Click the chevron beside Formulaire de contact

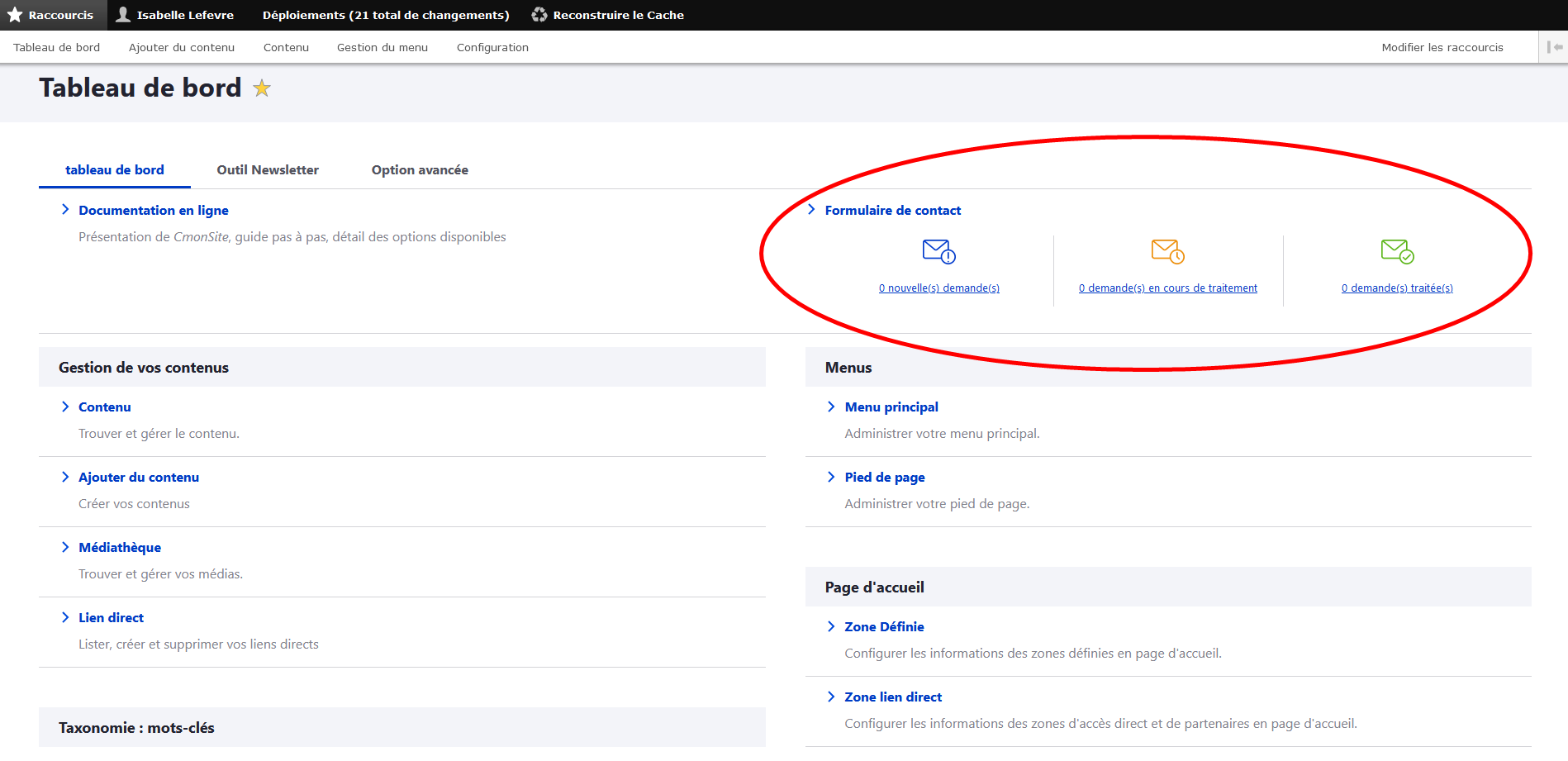point(811,210)
